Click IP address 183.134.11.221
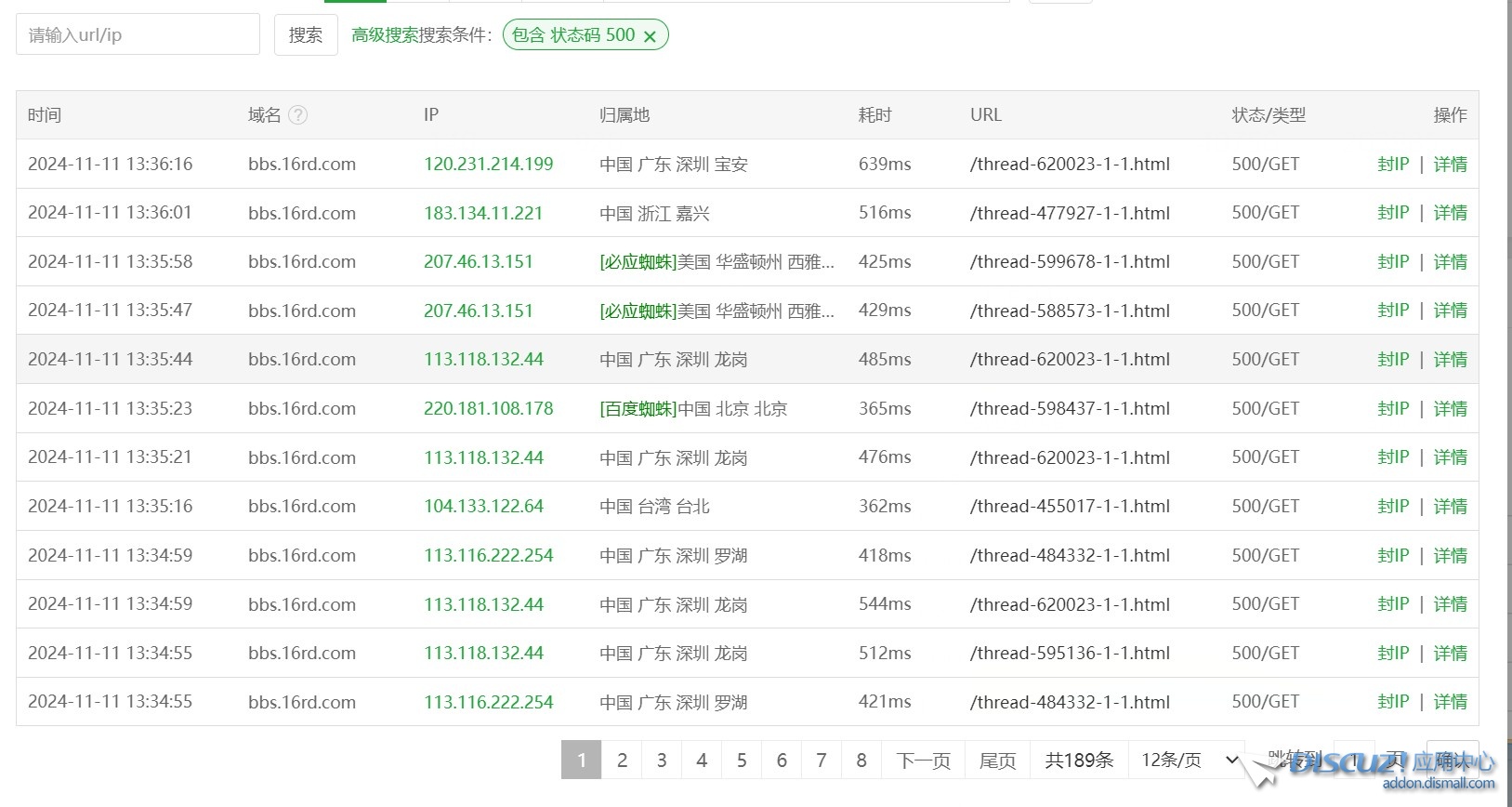This screenshot has height=807, width=1512. click(x=482, y=213)
